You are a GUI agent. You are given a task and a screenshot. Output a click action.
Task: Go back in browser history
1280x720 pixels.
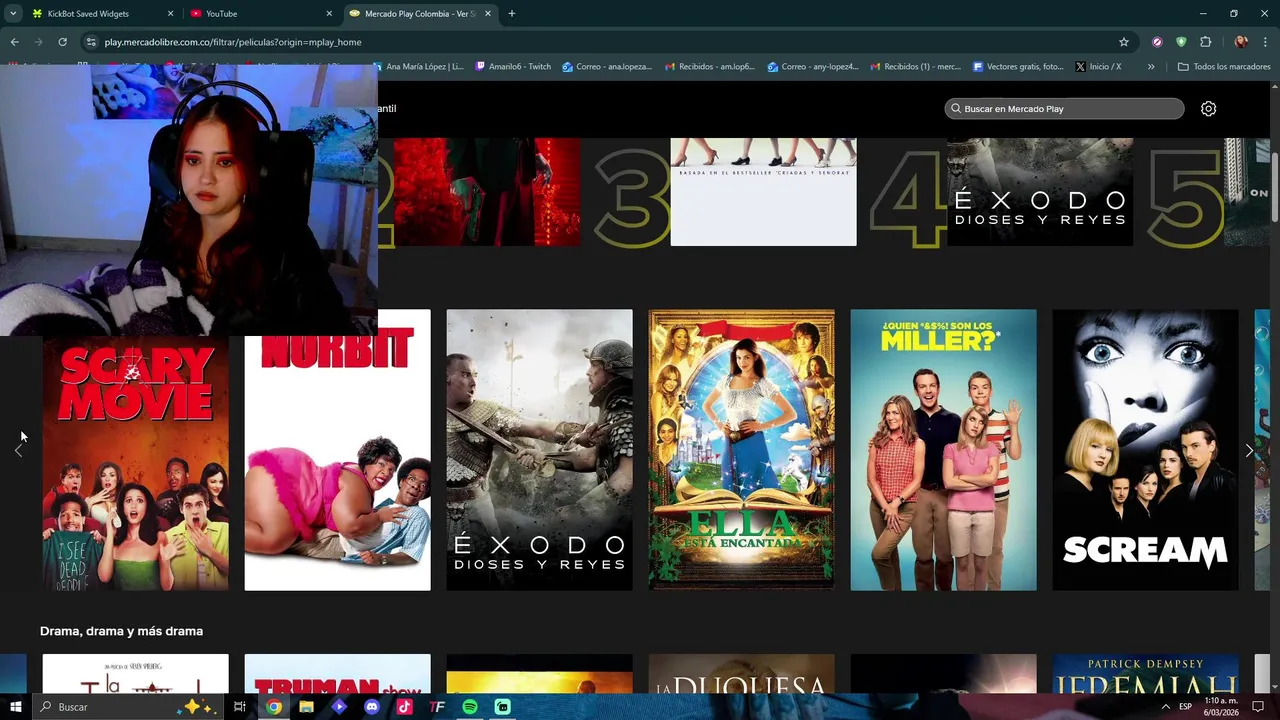point(14,42)
